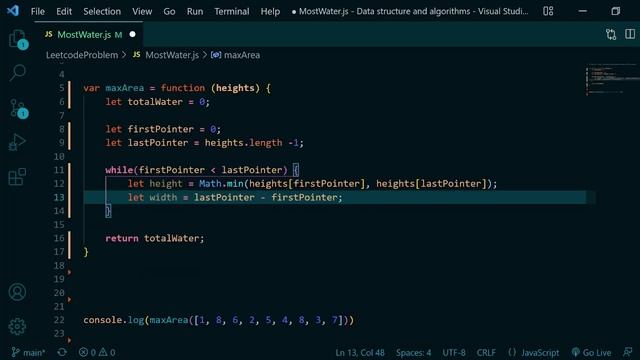Open the Manage gear settings icon
Image resolution: width=640 pixels, height=360 pixels.
[17, 326]
